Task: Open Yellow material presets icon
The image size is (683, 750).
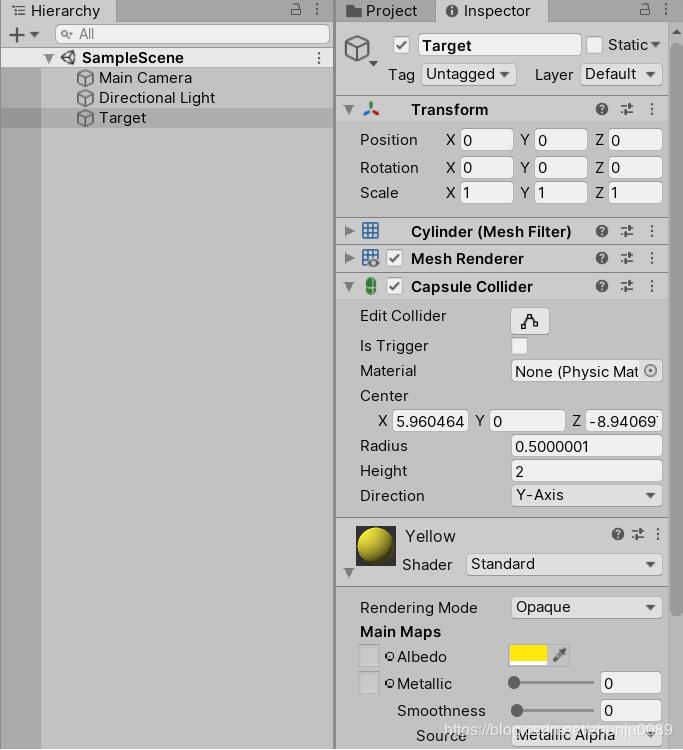Action: [x=638, y=534]
